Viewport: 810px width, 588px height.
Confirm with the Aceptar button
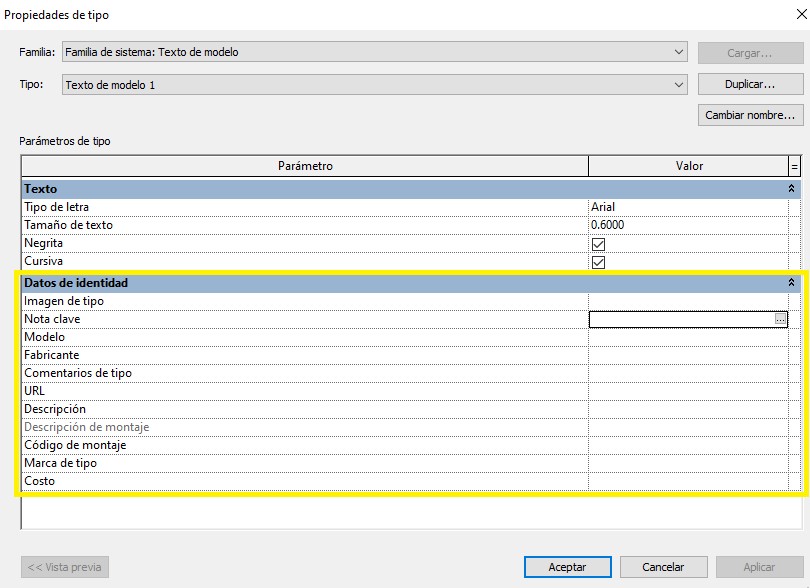pos(567,567)
